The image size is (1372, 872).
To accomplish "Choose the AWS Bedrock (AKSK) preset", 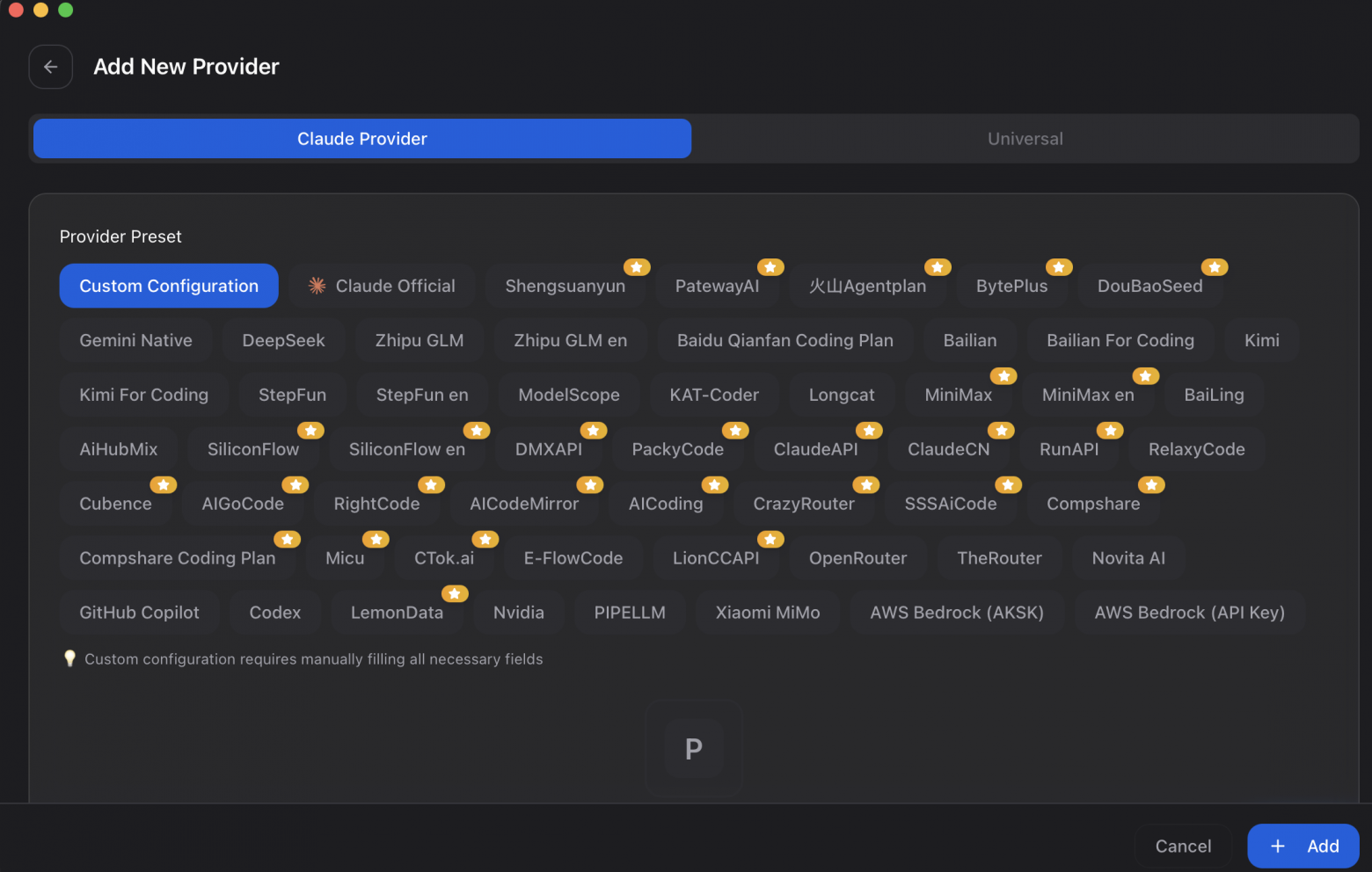I will tap(957, 613).
